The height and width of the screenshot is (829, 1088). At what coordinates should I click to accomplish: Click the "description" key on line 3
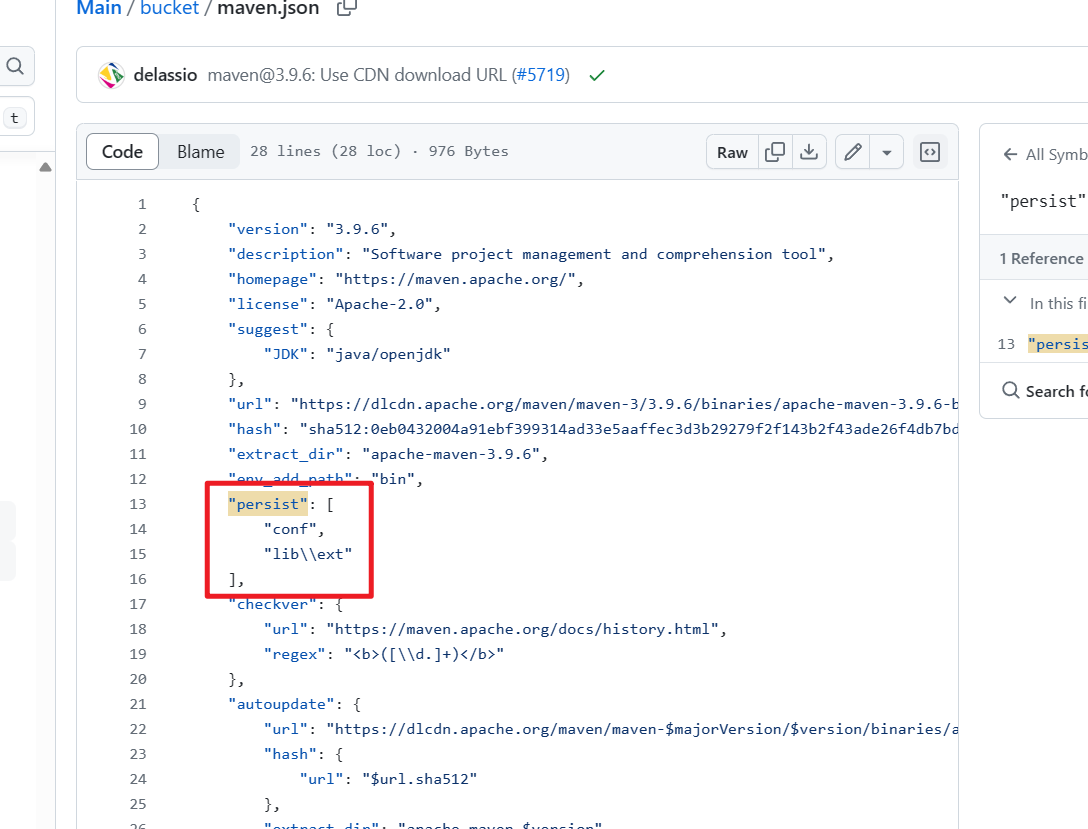pos(285,255)
